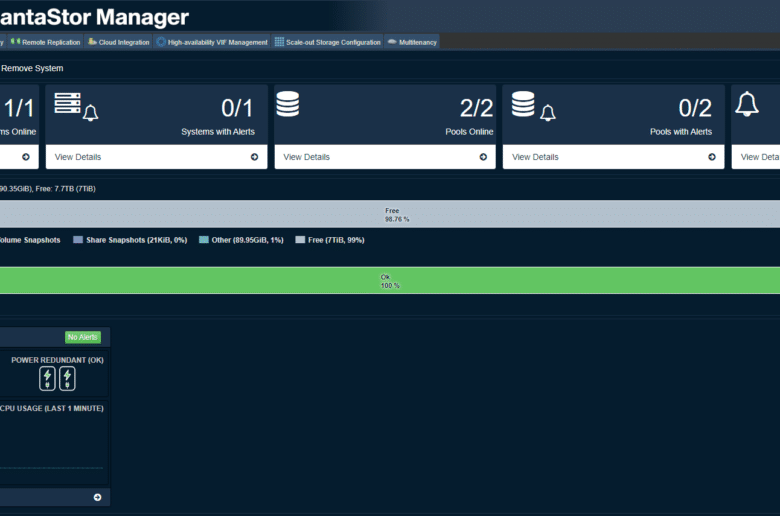780x516 pixels.
Task: Select the Multitenancy tab
Action: tap(412, 42)
